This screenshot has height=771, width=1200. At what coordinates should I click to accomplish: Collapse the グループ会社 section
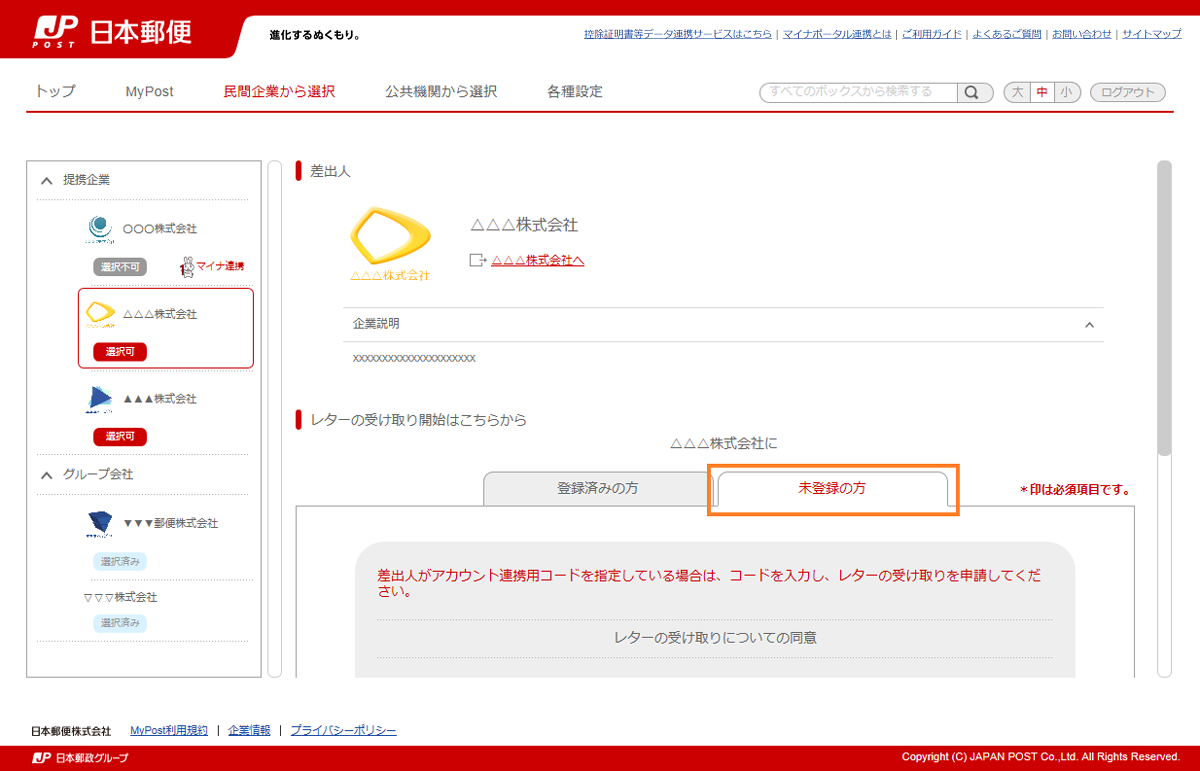click(x=46, y=475)
